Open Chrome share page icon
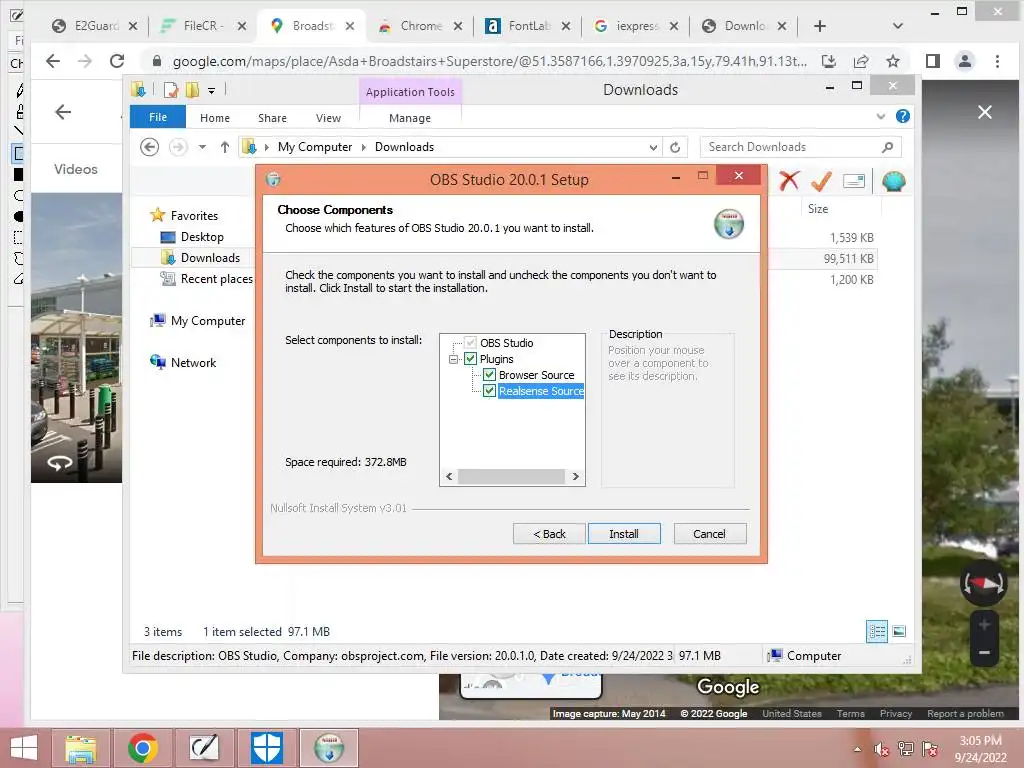 pos(861,61)
